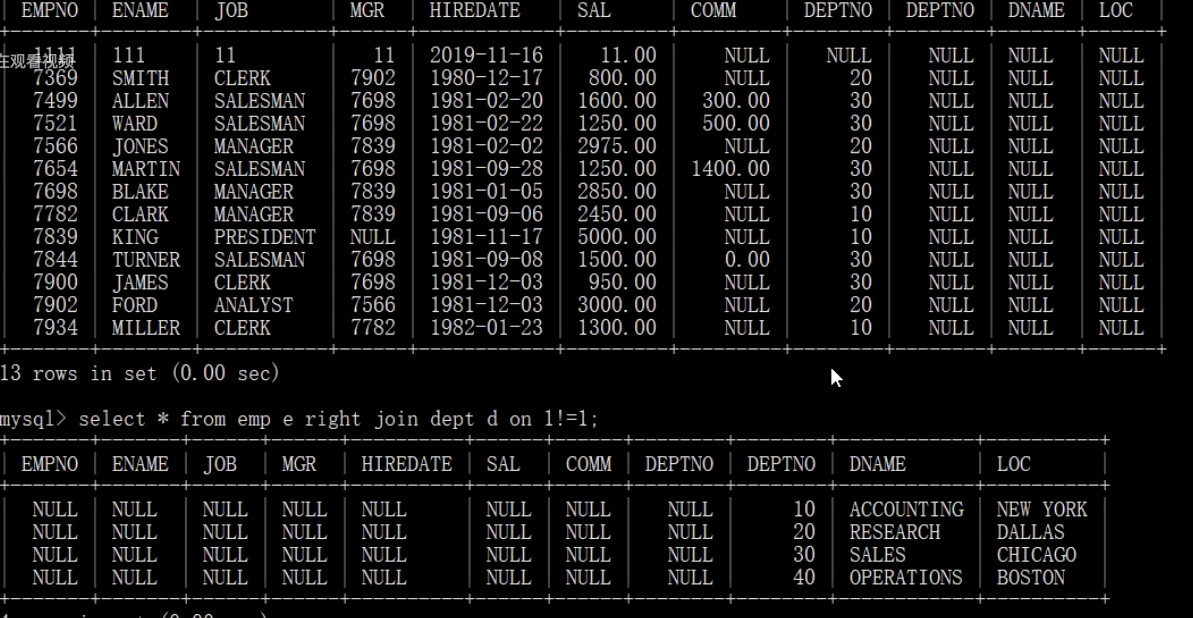1193x618 pixels.
Task: Select MILLER's salary 1300.00
Action: point(617,328)
